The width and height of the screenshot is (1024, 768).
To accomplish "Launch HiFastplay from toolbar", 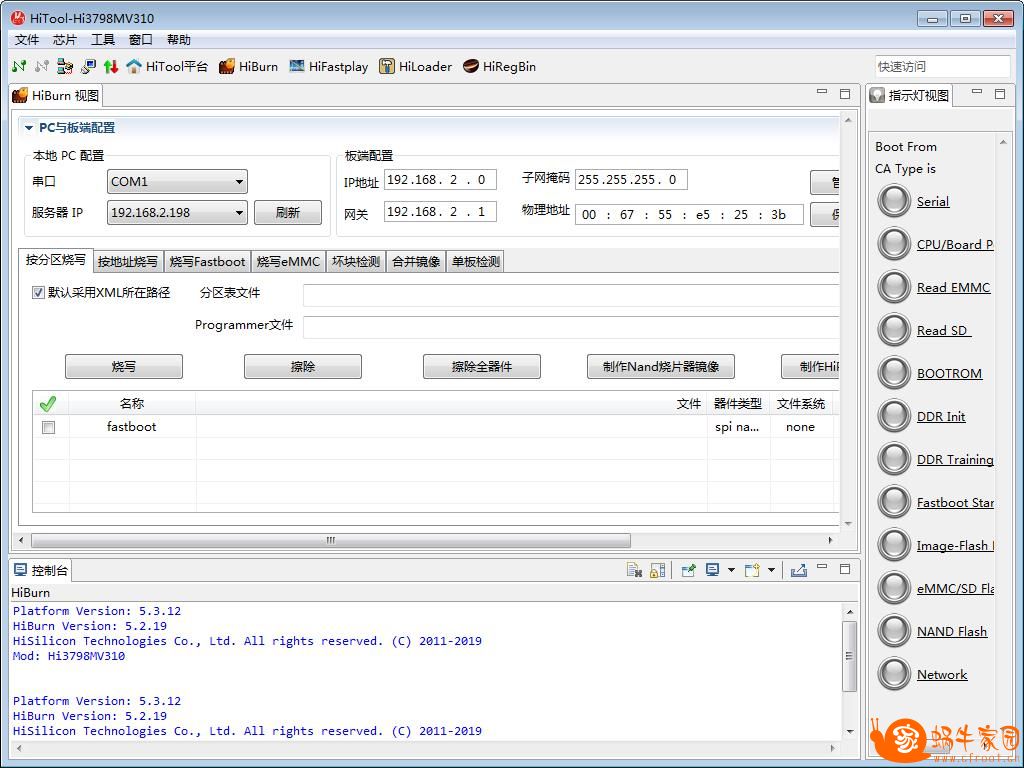I will point(328,66).
